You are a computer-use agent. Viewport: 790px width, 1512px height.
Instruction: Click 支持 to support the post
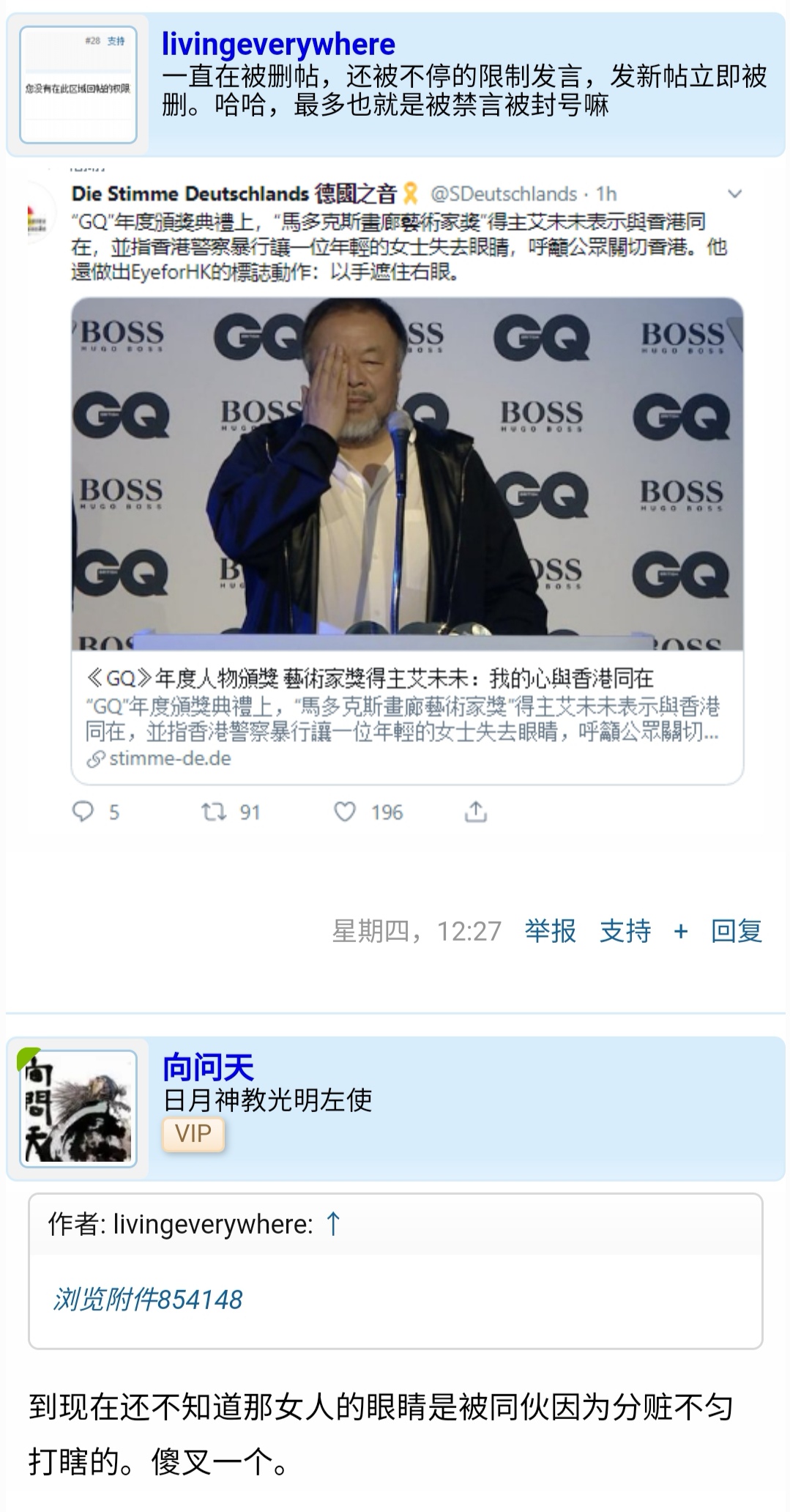click(x=625, y=931)
